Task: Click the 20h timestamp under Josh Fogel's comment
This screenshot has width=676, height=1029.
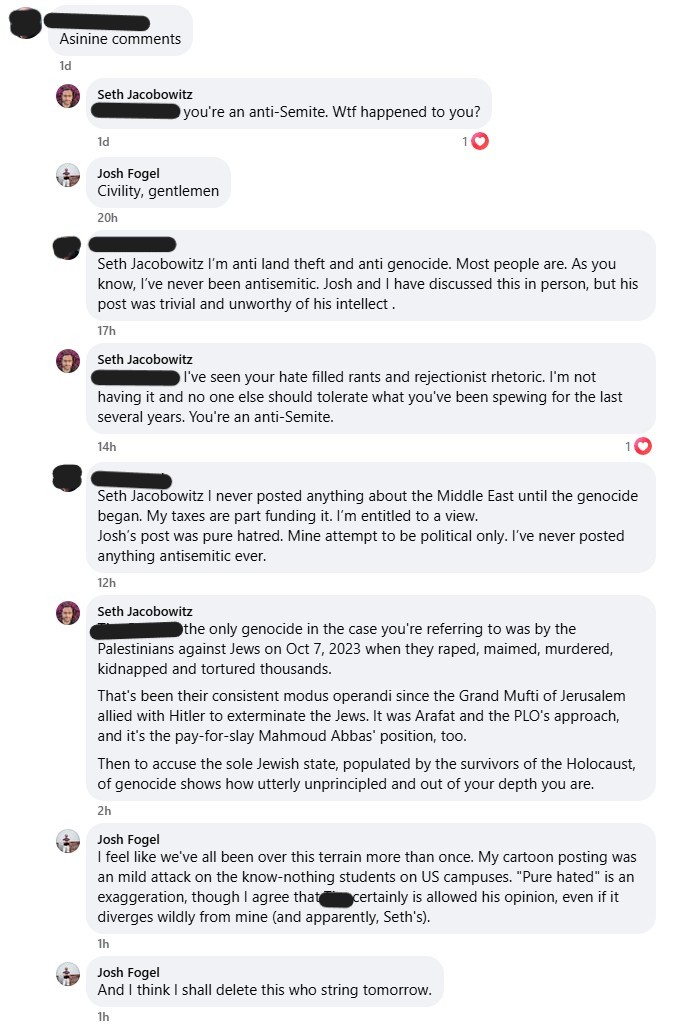Action: tap(108, 218)
